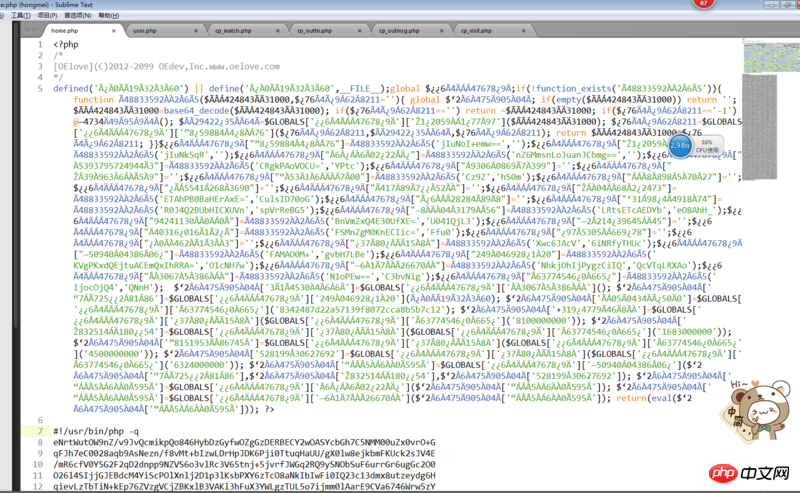Open the 工具(T) menu
The image size is (800, 493).
(x=20, y=15)
